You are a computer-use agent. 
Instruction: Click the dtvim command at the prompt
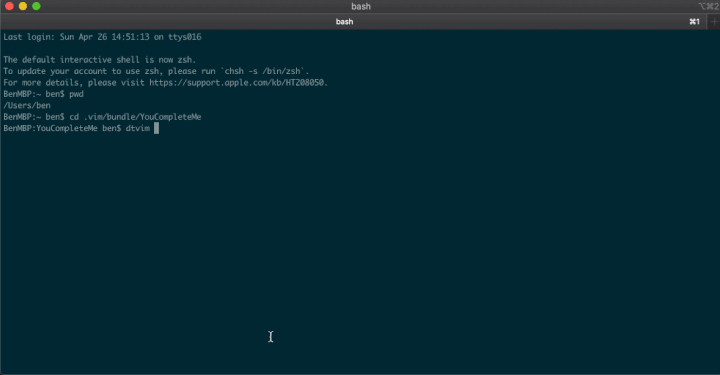click(x=138, y=129)
